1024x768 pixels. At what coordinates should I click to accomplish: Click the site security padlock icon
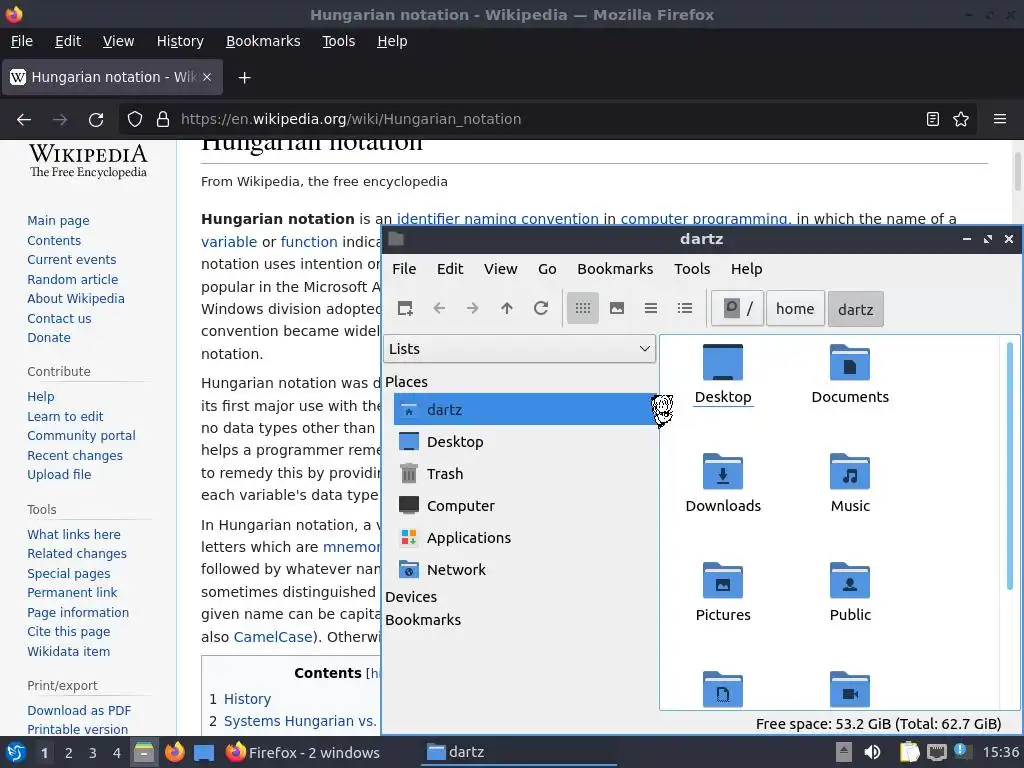(163, 119)
